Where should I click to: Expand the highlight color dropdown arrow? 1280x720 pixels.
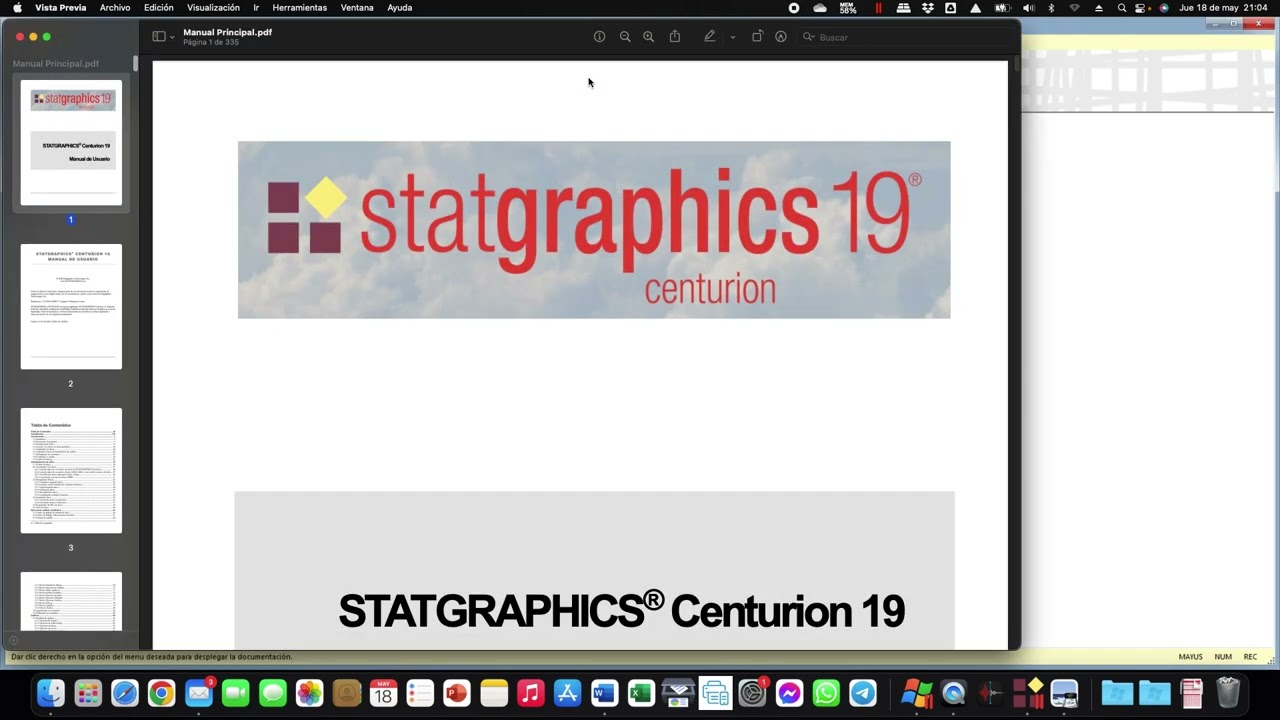732,37
